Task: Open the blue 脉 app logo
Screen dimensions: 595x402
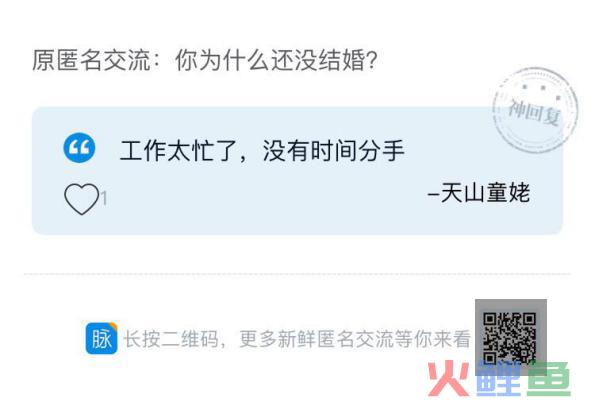Action: pyautogui.click(x=101, y=338)
